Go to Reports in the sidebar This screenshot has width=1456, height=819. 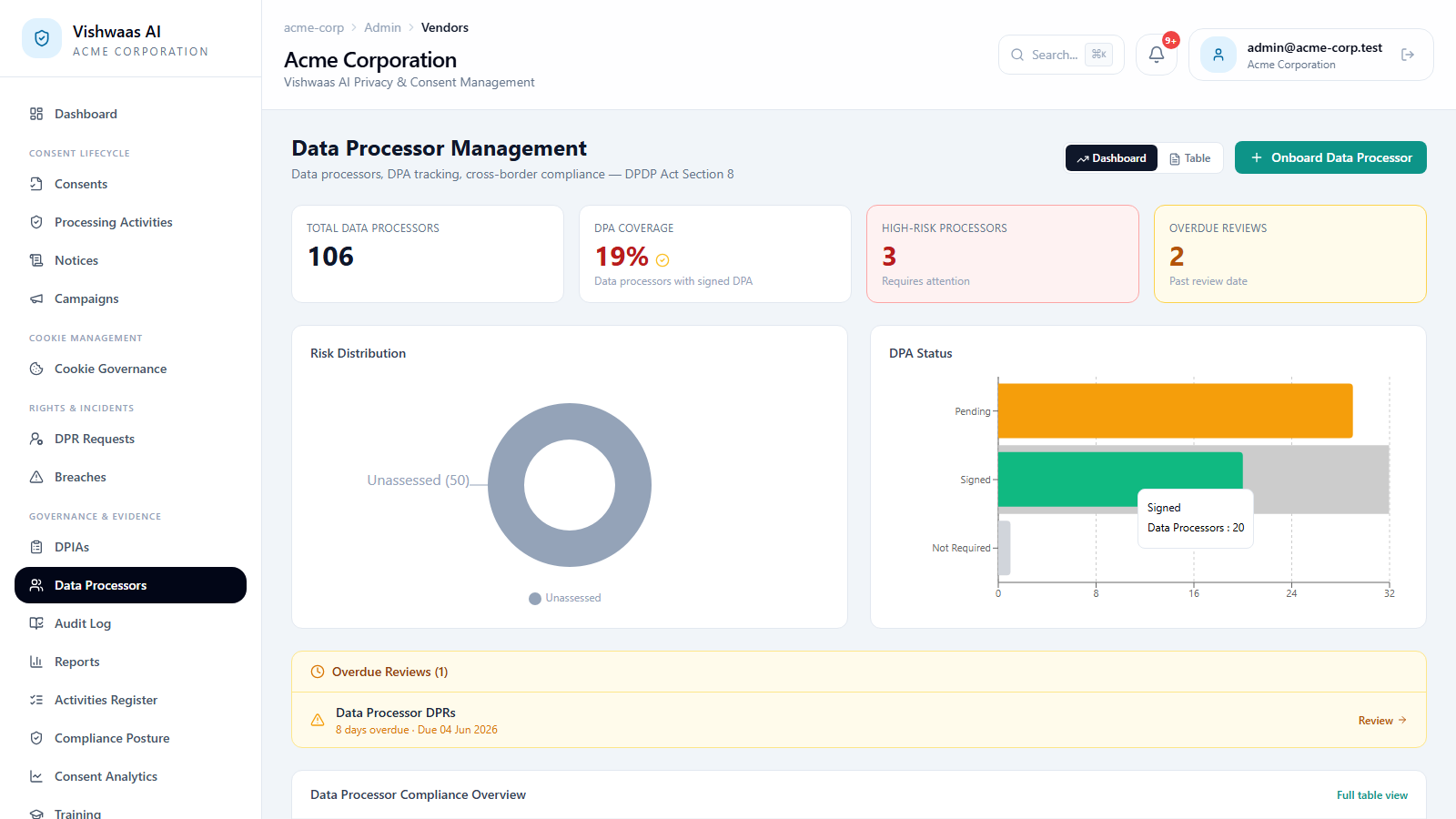(x=130, y=662)
